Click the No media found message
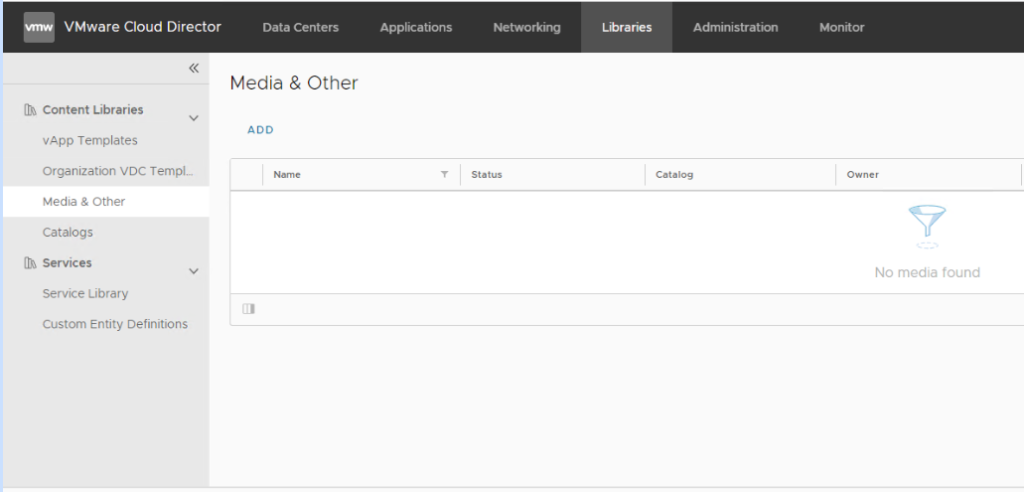 click(927, 272)
